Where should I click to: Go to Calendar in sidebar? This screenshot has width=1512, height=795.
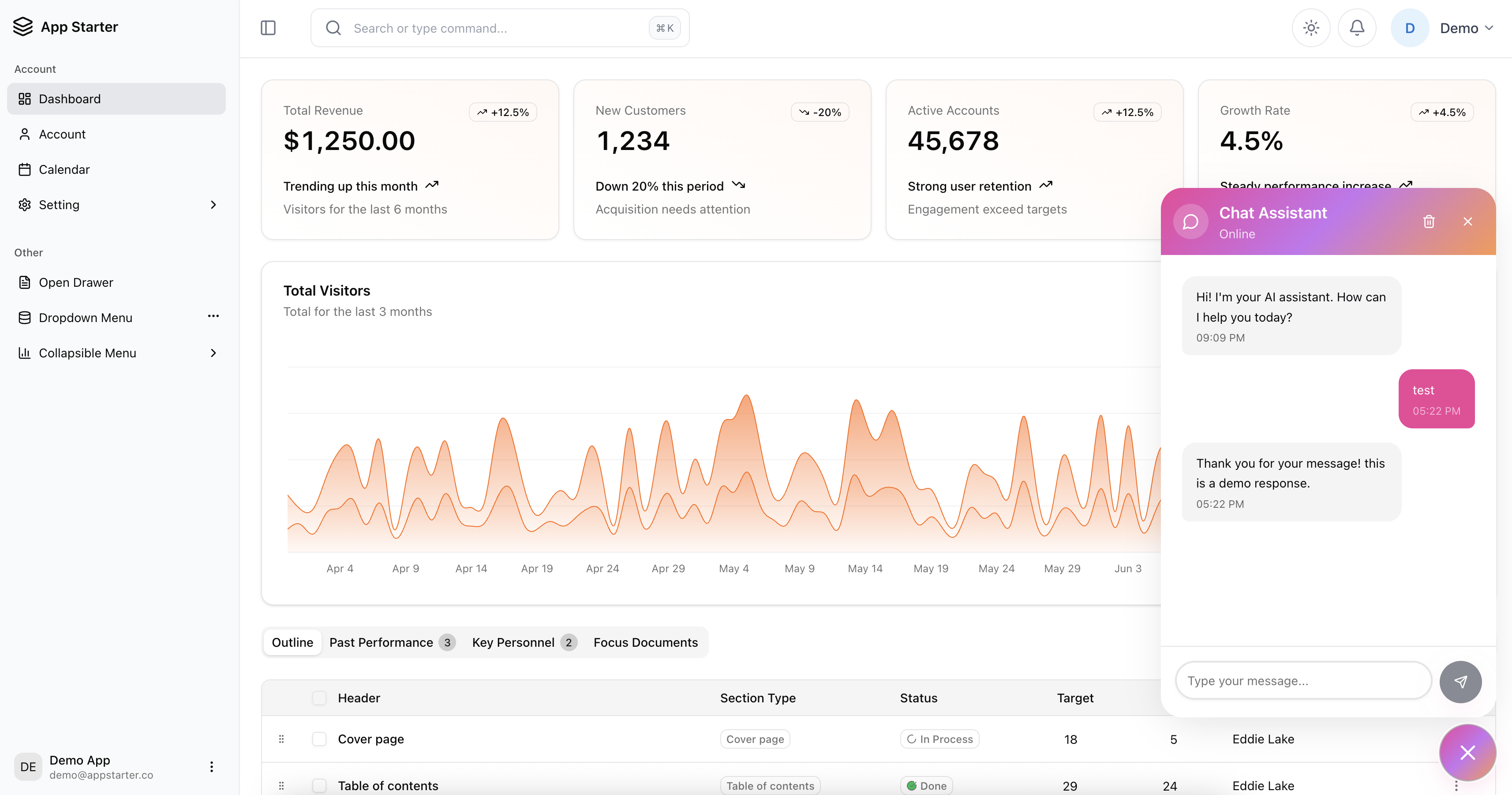tap(64, 170)
